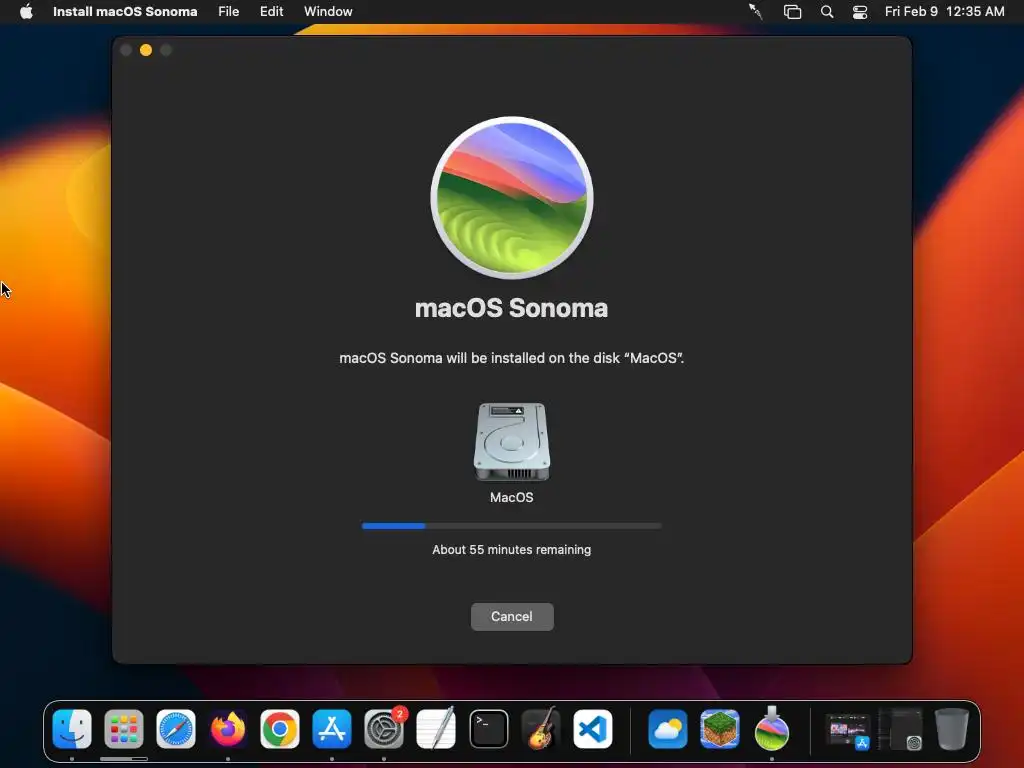The image size is (1024, 768).
Task: Open the screenshots stack with App Store badge
Action: [x=848, y=730]
